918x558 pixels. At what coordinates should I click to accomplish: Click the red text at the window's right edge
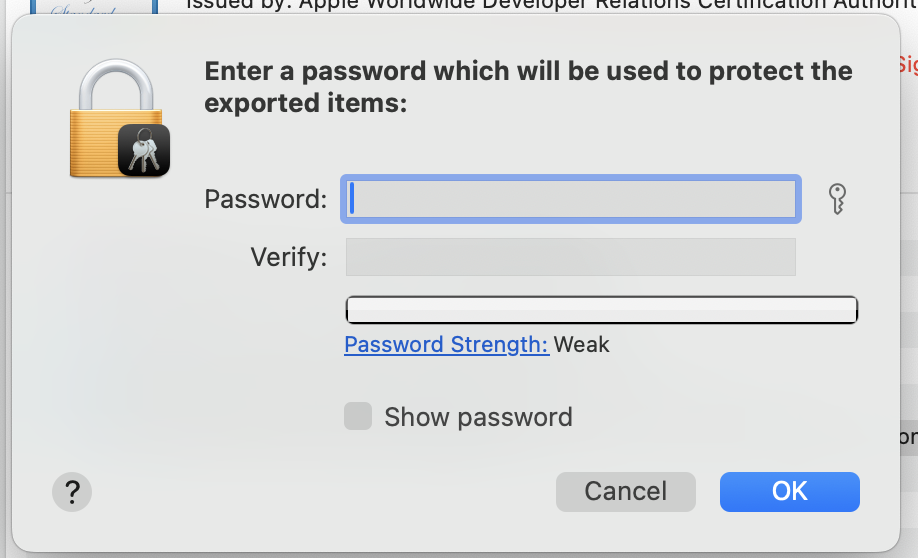[908, 64]
